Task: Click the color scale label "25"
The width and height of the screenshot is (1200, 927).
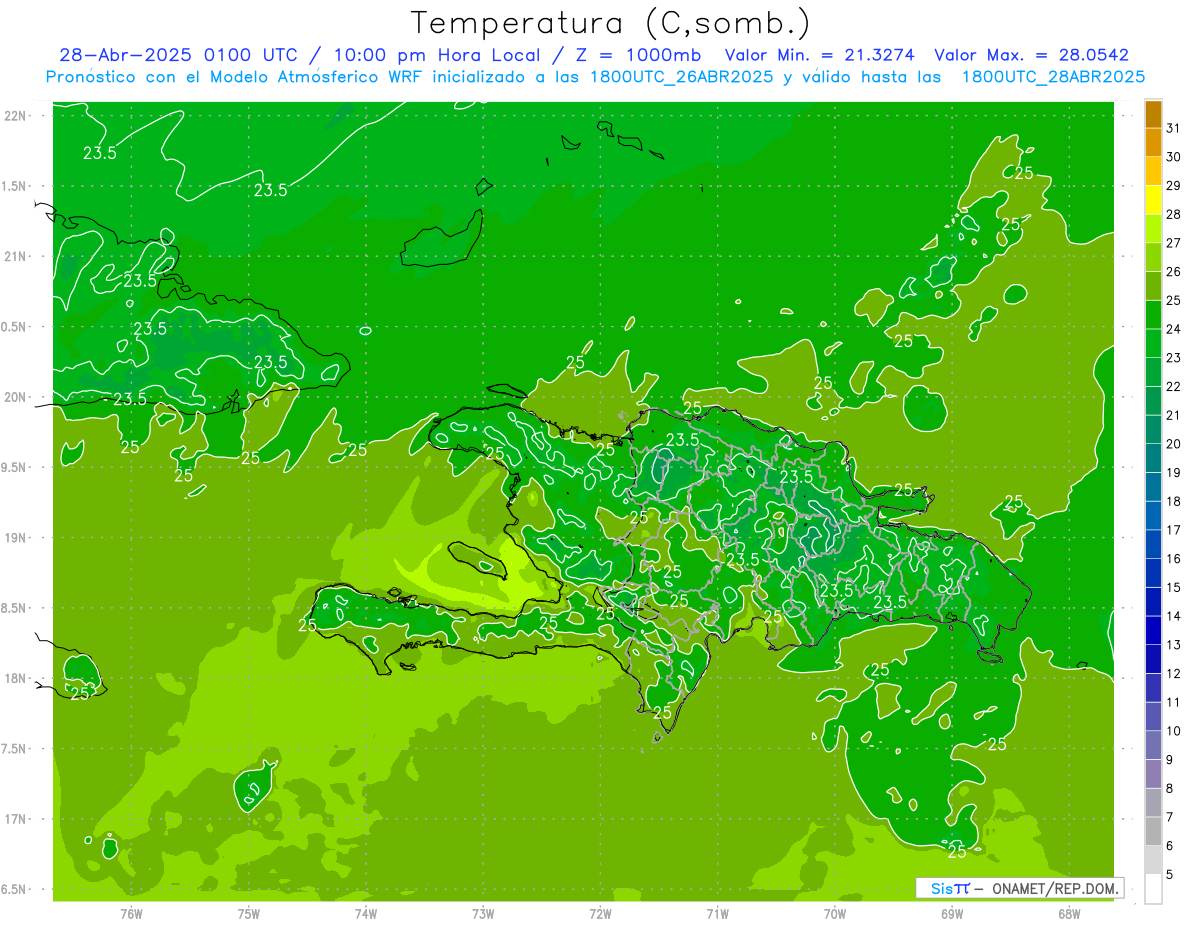Action: pos(1173,300)
